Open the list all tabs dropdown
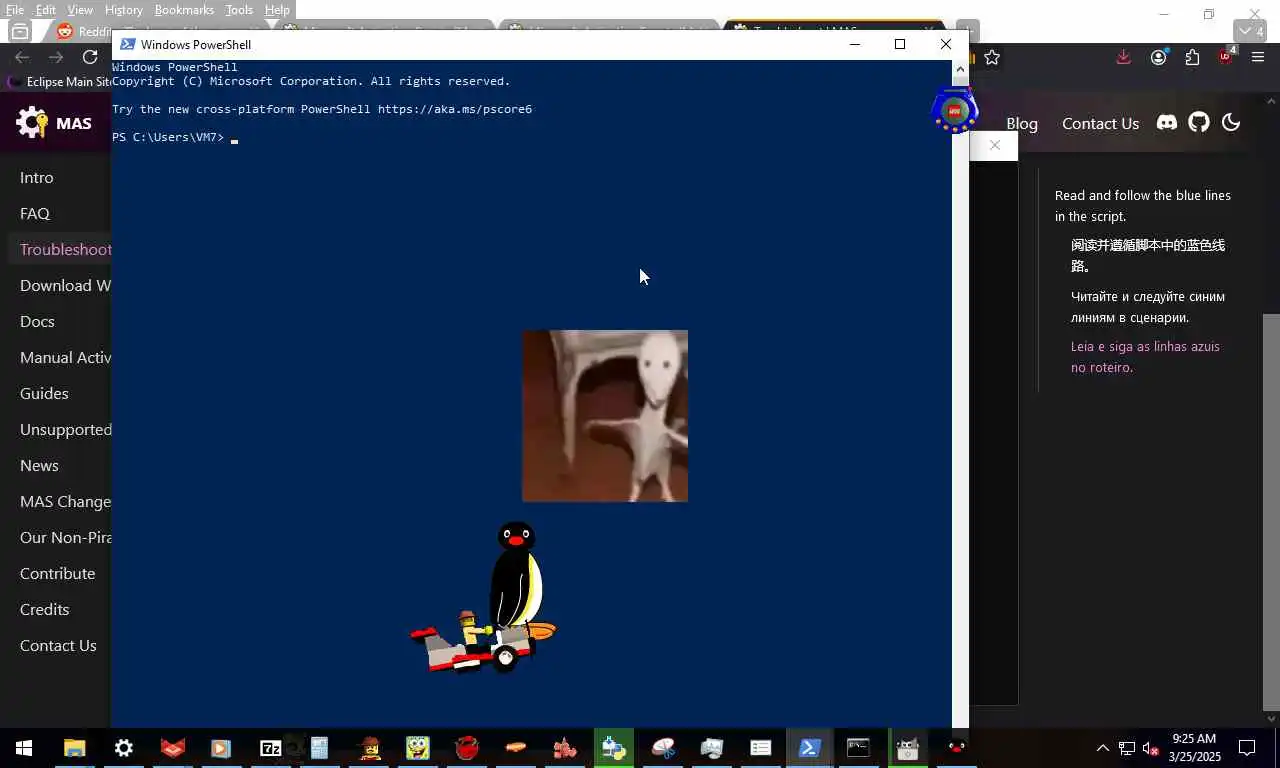The height and width of the screenshot is (768, 1280). tap(1251, 31)
